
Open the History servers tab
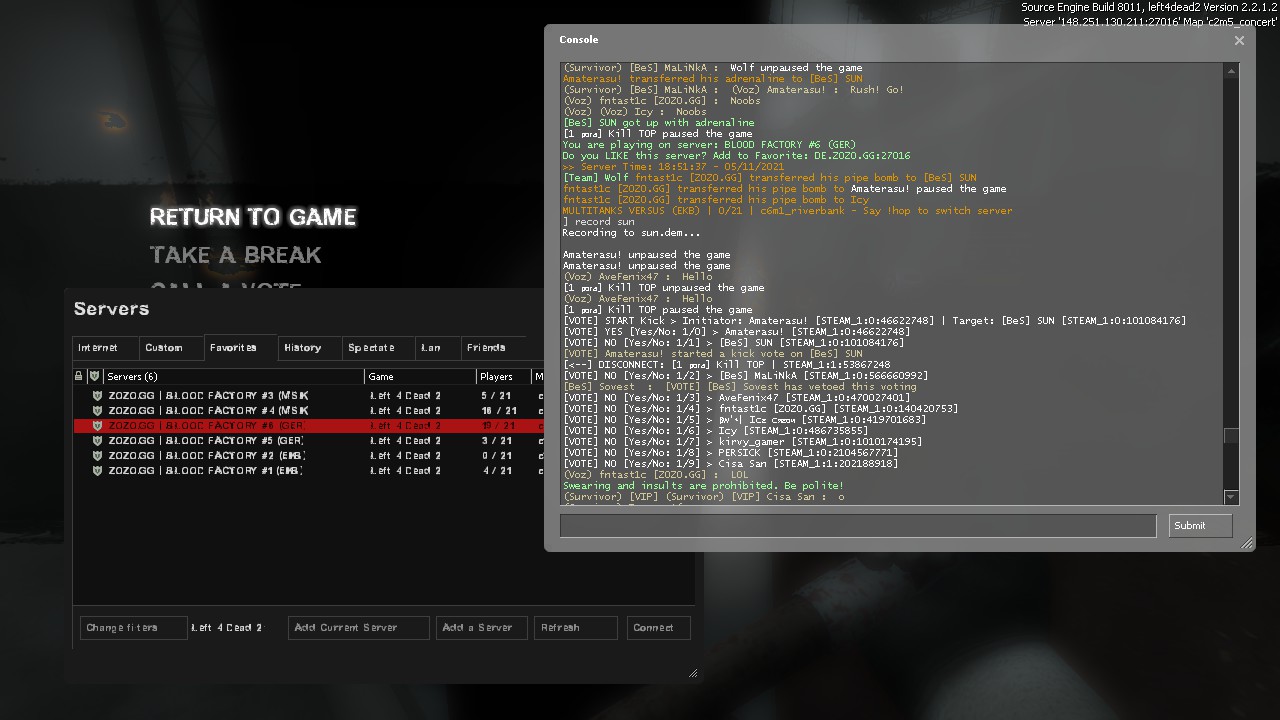point(303,348)
